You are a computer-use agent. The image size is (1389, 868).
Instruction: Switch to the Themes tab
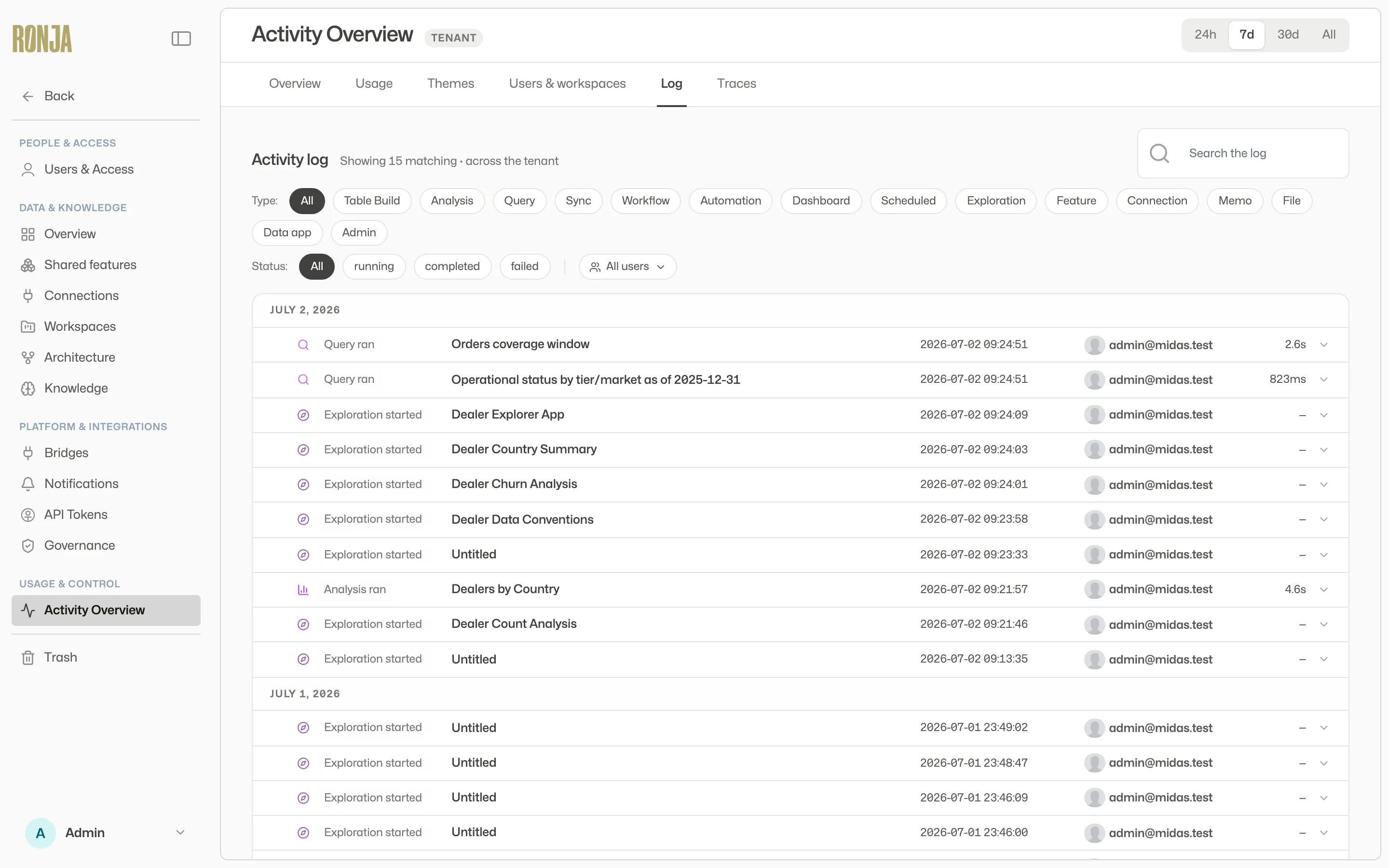(450, 84)
